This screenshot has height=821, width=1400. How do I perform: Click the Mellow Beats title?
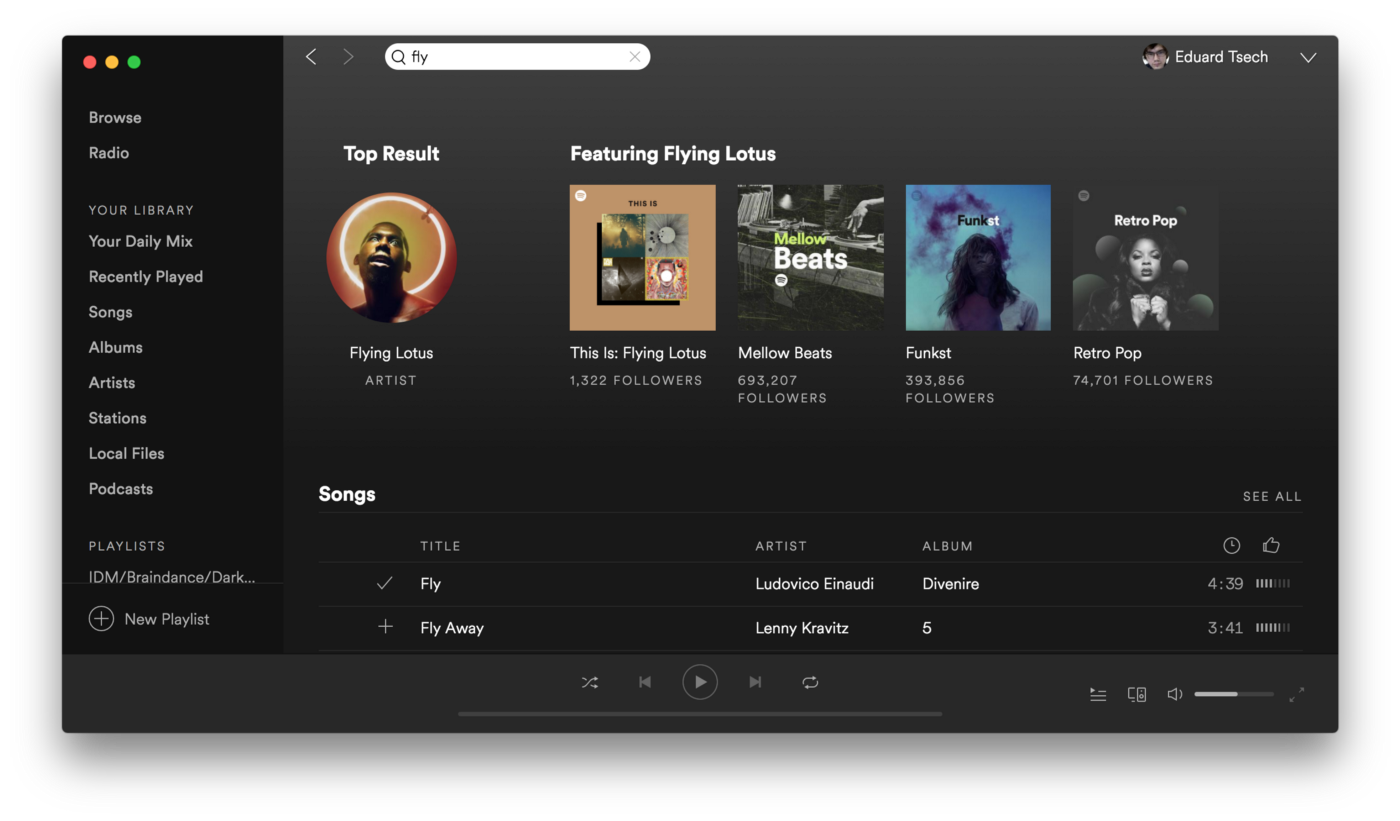(x=785, y=353)
